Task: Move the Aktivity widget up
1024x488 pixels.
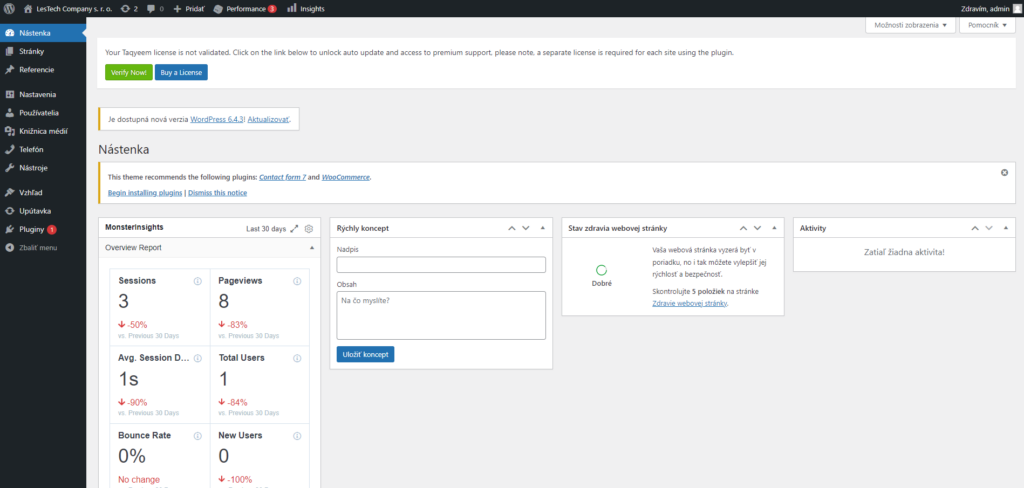Action: 975,228
